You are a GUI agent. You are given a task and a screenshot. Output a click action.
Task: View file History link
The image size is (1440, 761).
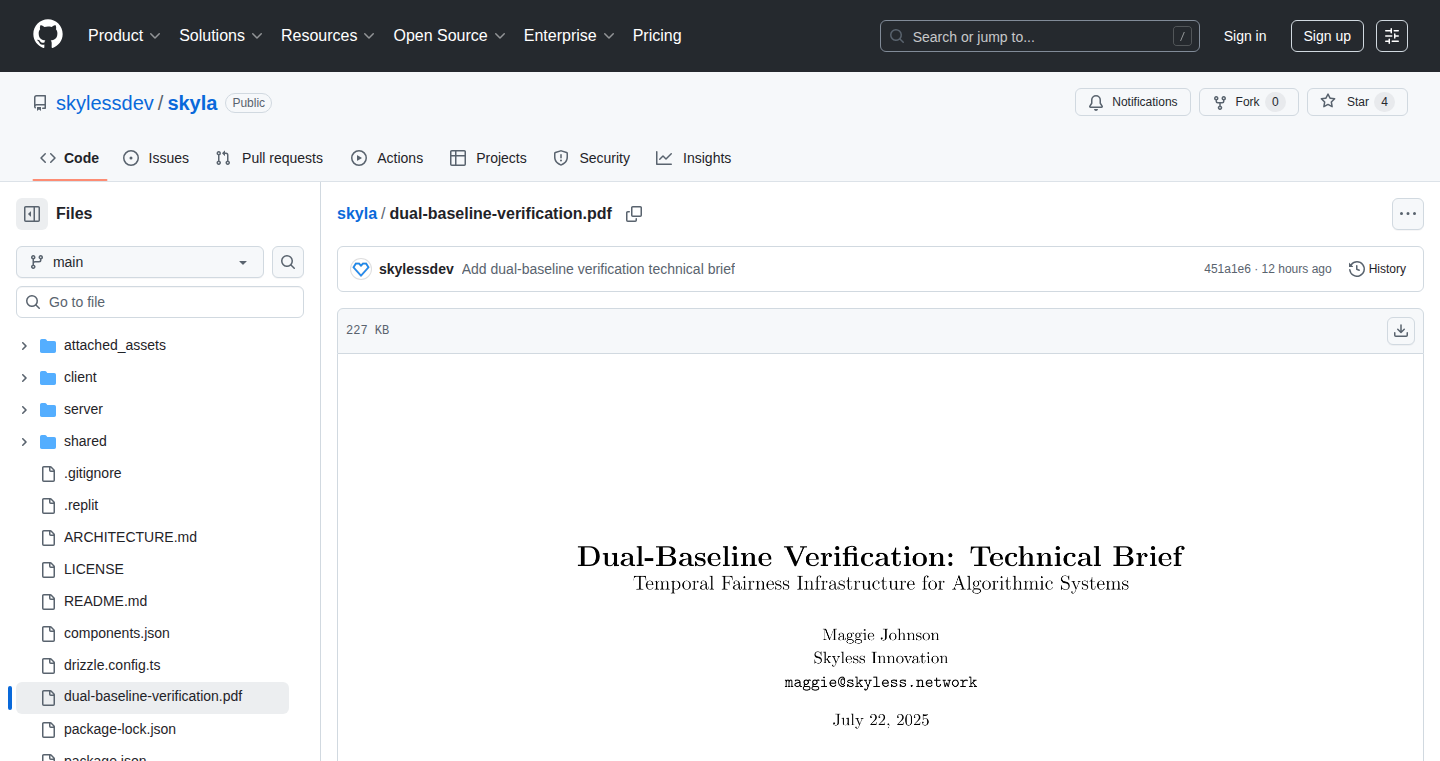point(1377,269)
